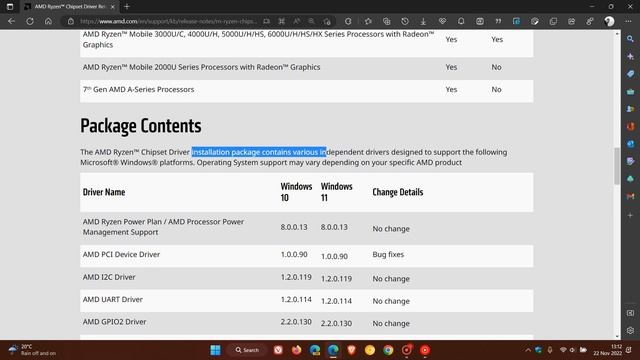Click the Bug fixes cell

click(x=388, y=254)
